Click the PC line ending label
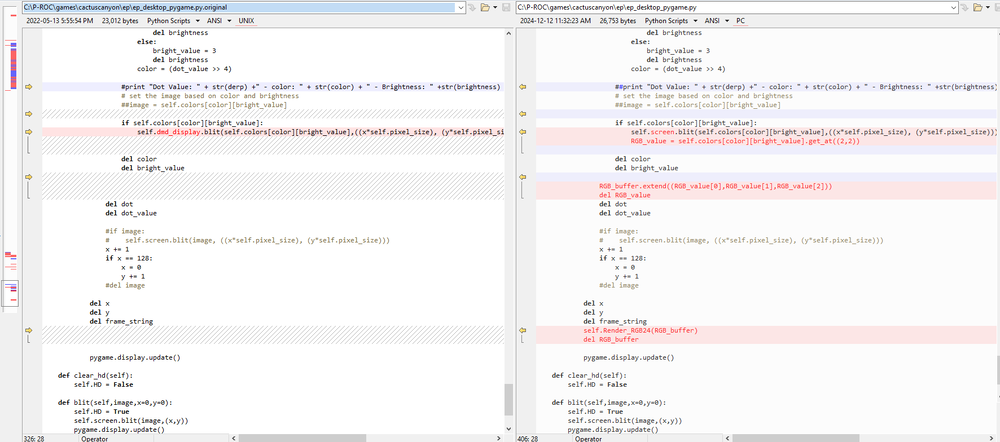Image resolution: width=1000 pixels, height=442 pixels. point(740,20)
